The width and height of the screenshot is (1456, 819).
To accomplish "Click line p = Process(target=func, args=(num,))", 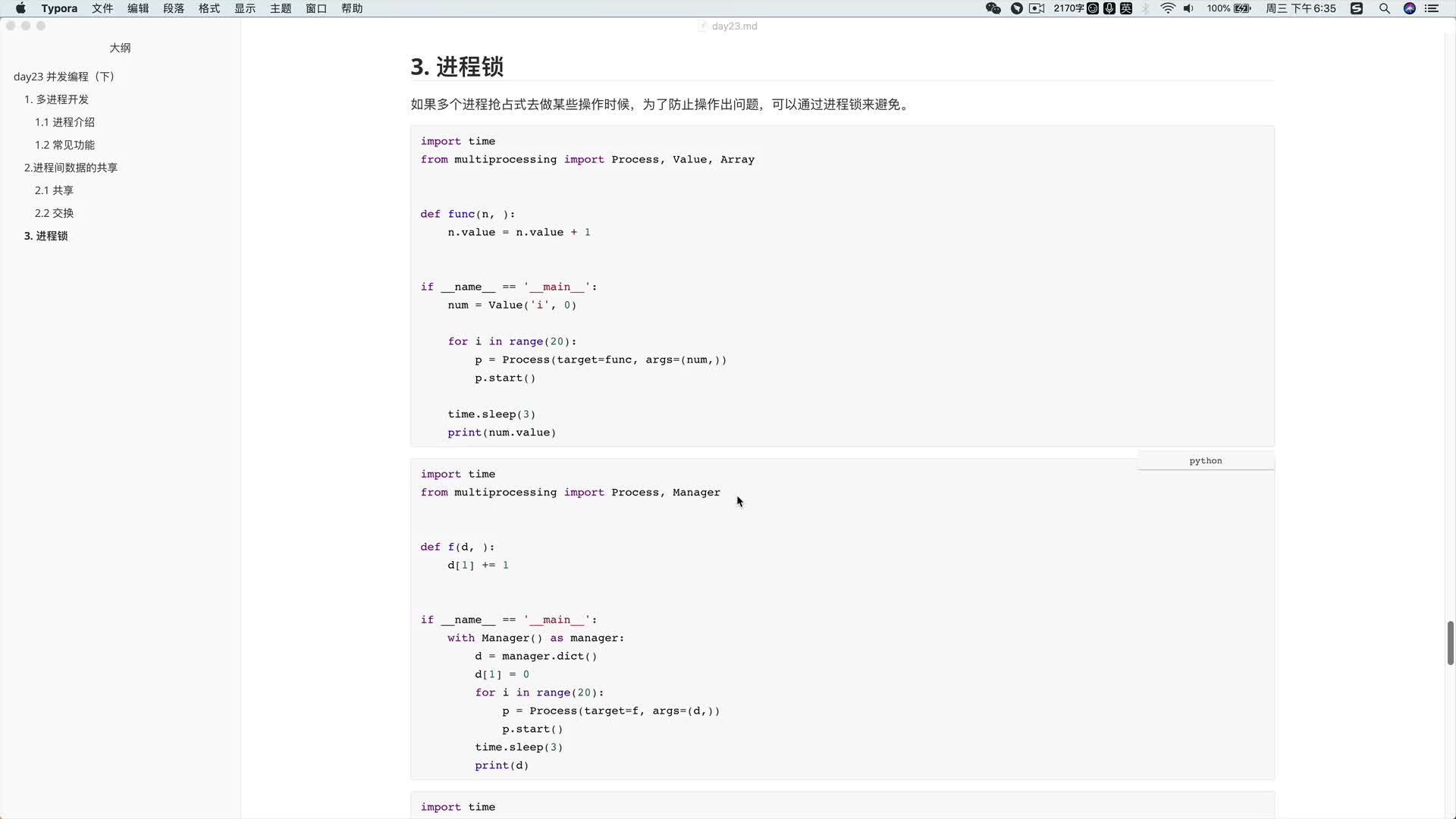I will [601, 360].
